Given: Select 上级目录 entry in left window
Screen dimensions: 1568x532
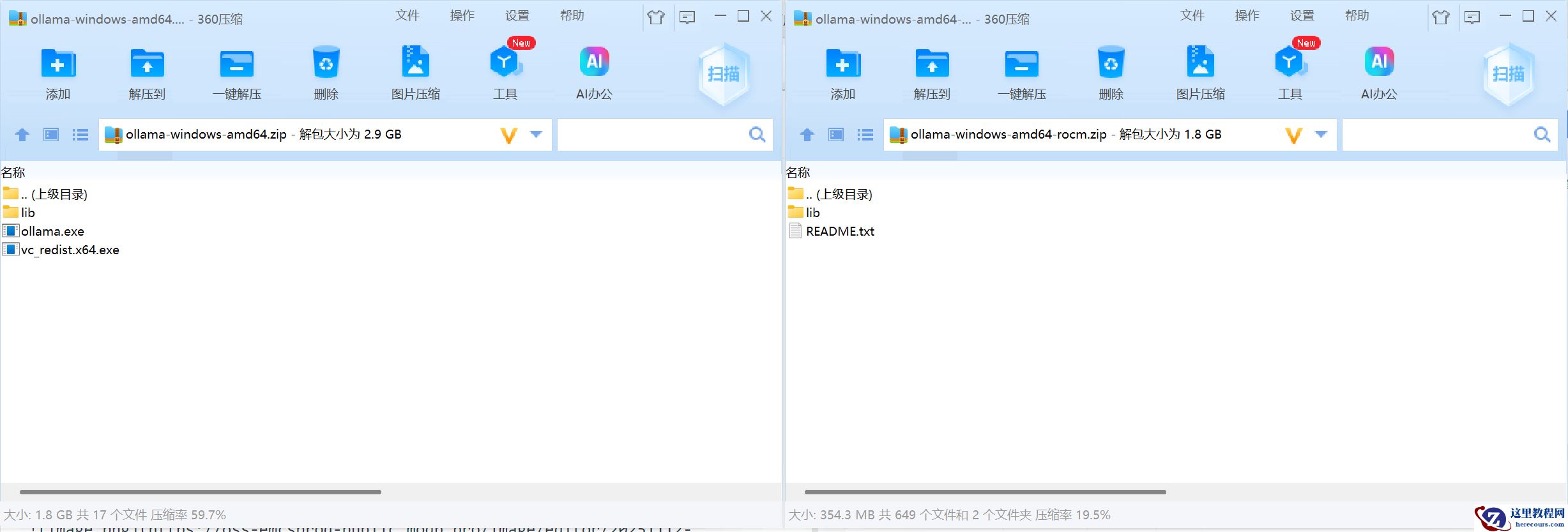Looking at the screenshot, I should pos(45,194).
